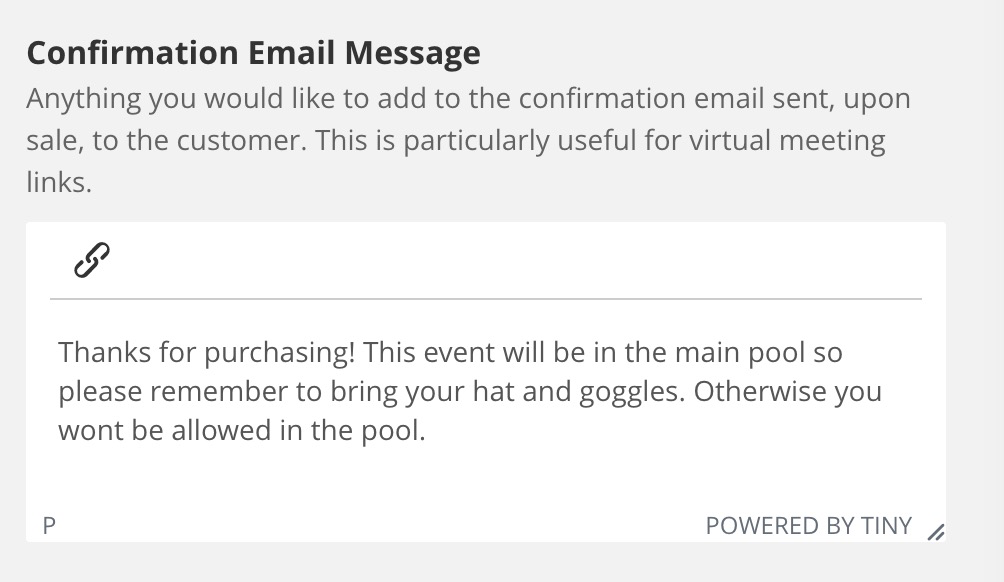This screenshot has height=582, width=1004.
Task: Place cursor on the word "purchasing!"
Action: click(x=280, y=353)
